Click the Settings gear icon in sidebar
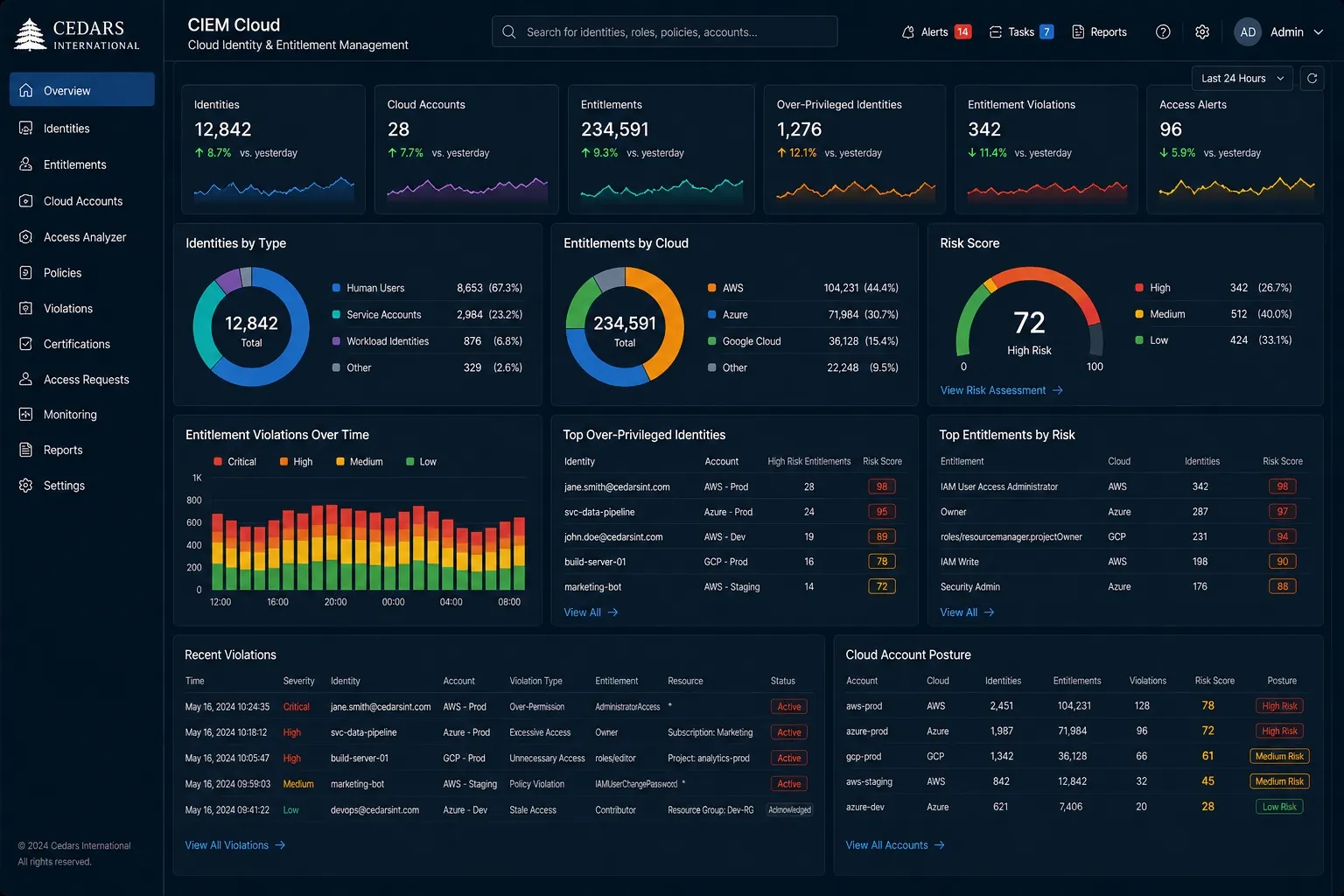This screenshot has height=896, width=1344. [x=26, y=485]
